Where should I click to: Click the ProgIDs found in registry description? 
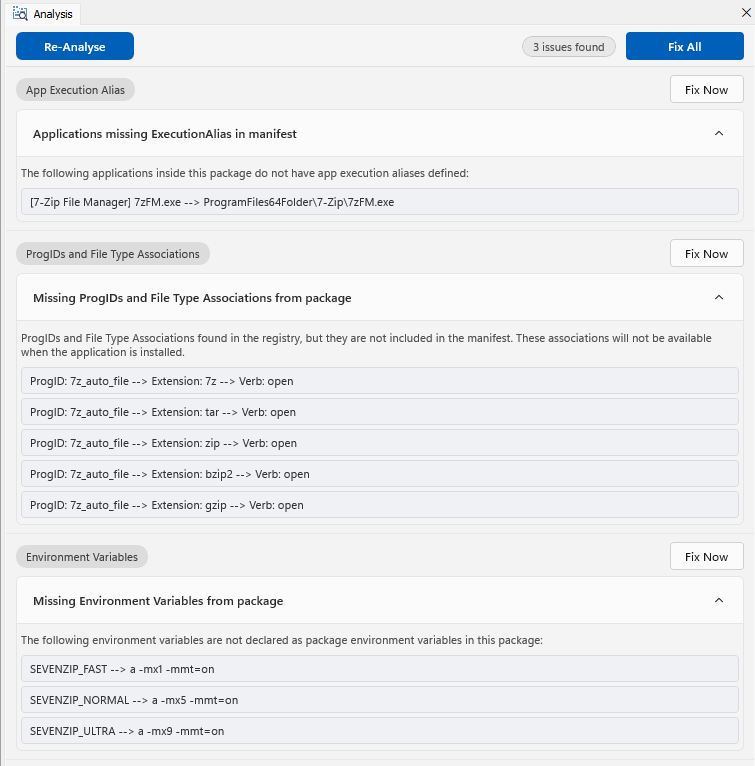point(366,345)
